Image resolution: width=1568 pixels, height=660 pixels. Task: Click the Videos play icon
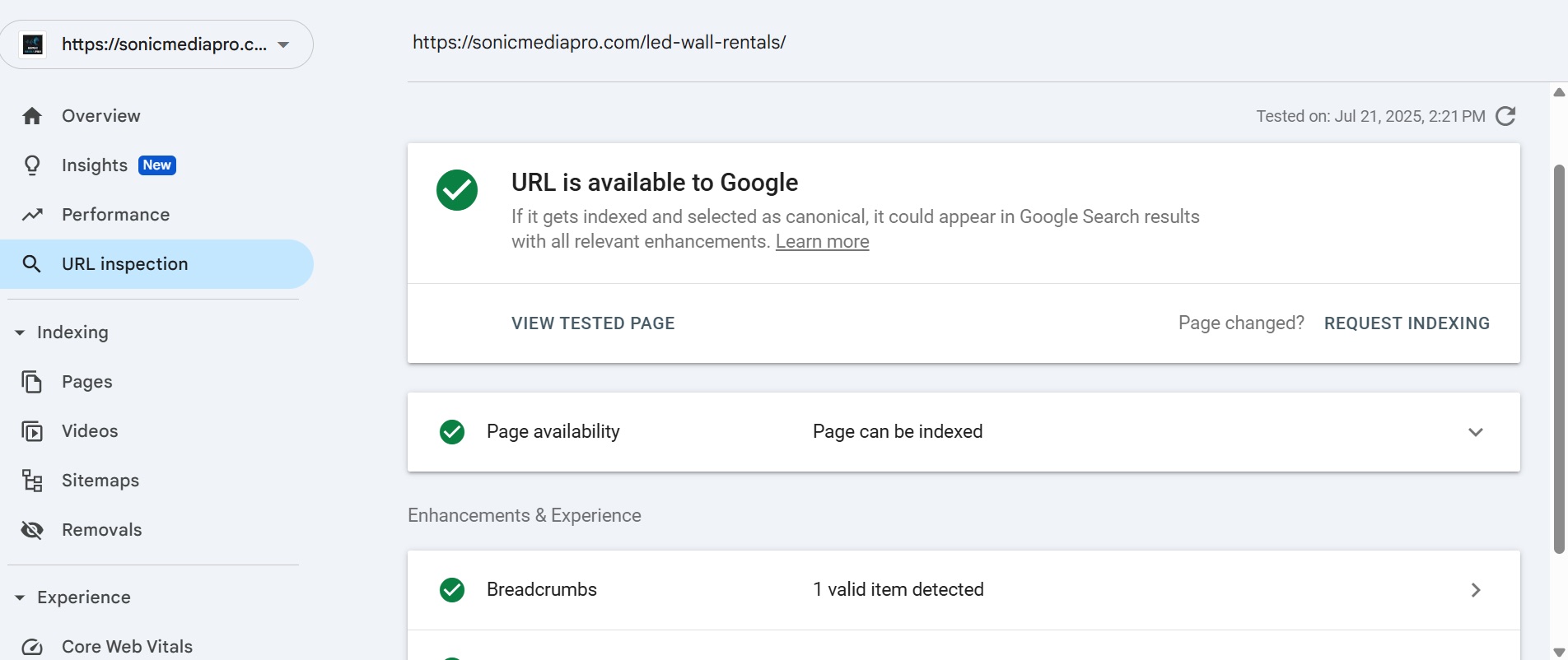point(32,431)
